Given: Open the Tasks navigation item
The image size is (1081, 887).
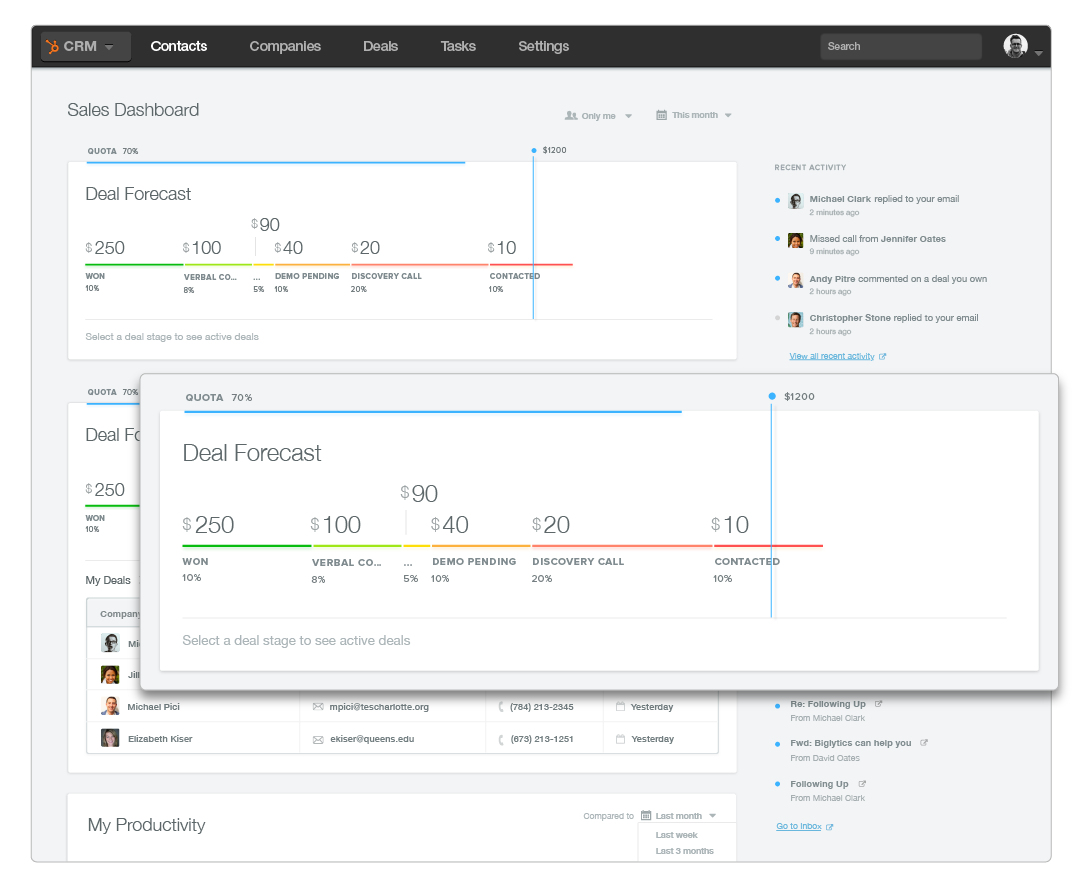Looking at the screenshot, I should pos(458,46).
